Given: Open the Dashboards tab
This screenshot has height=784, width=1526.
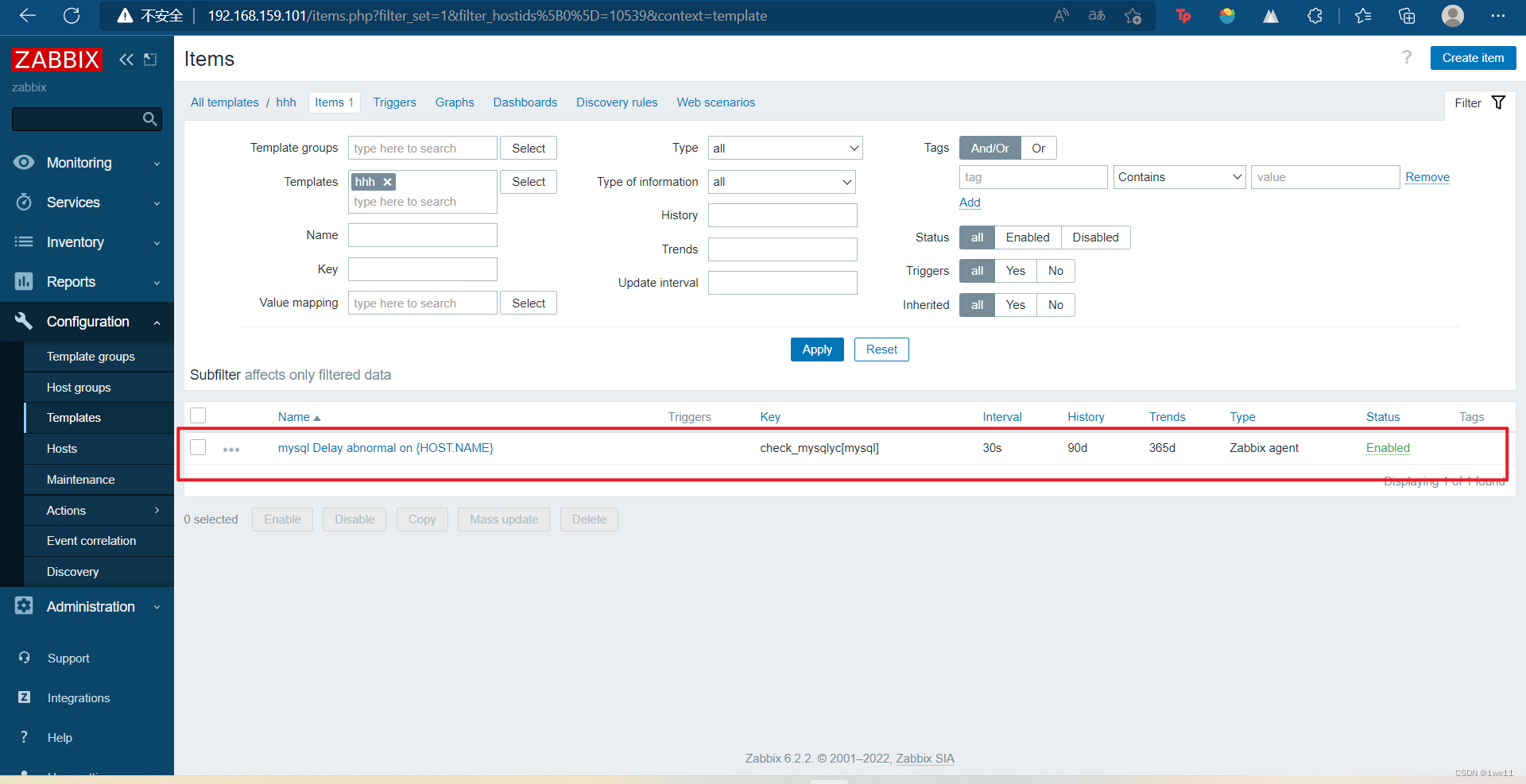Looking at the screenshot, I should [525, 102].
